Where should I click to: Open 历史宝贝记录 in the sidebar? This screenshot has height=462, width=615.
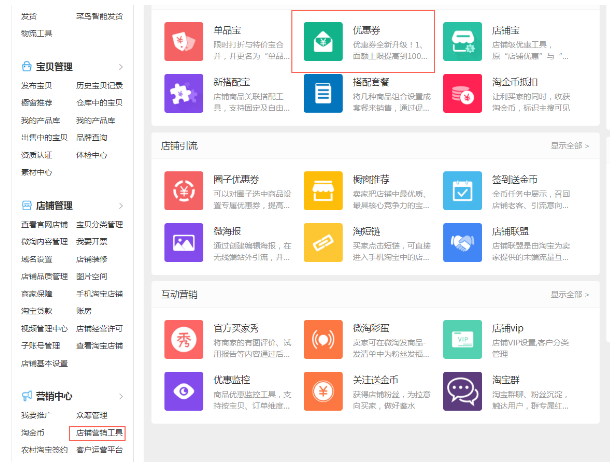(100, 85)
